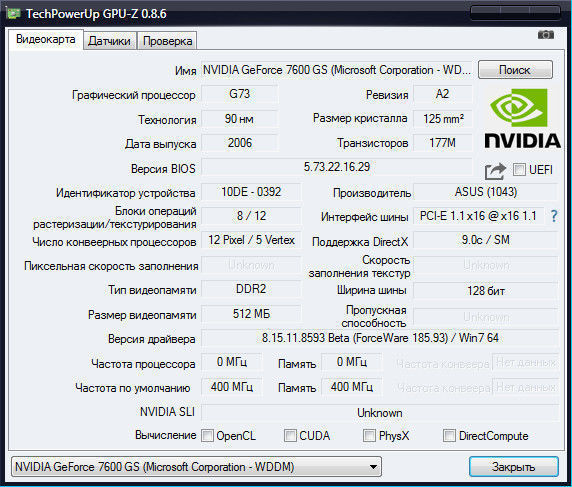Toggle the DirectCompute checkbox
Viewport: 572px width, 487px height.
click(x=449, y=435)
